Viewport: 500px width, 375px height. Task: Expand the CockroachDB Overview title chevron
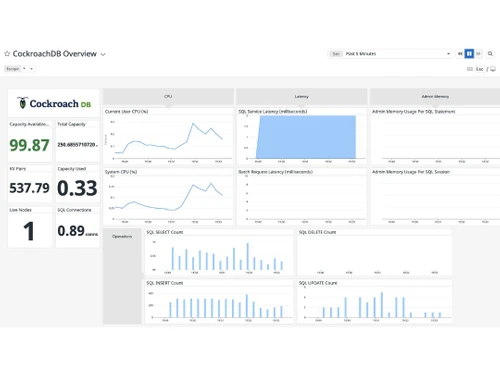(x=103, y=54)
